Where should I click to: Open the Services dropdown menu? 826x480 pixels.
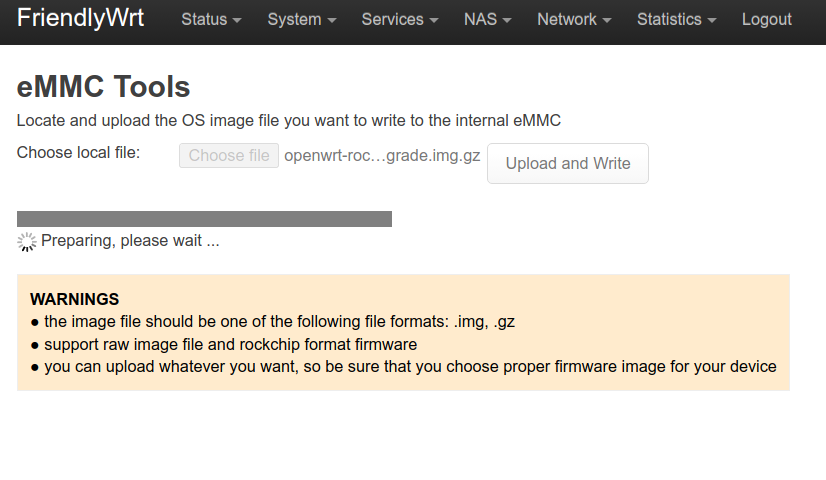(399, 20)
